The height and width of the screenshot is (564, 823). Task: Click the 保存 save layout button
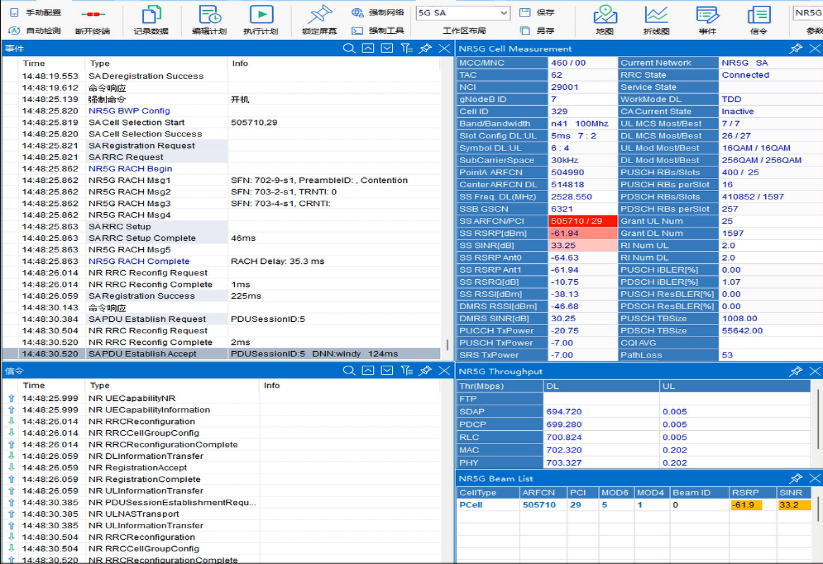point(537,13)
